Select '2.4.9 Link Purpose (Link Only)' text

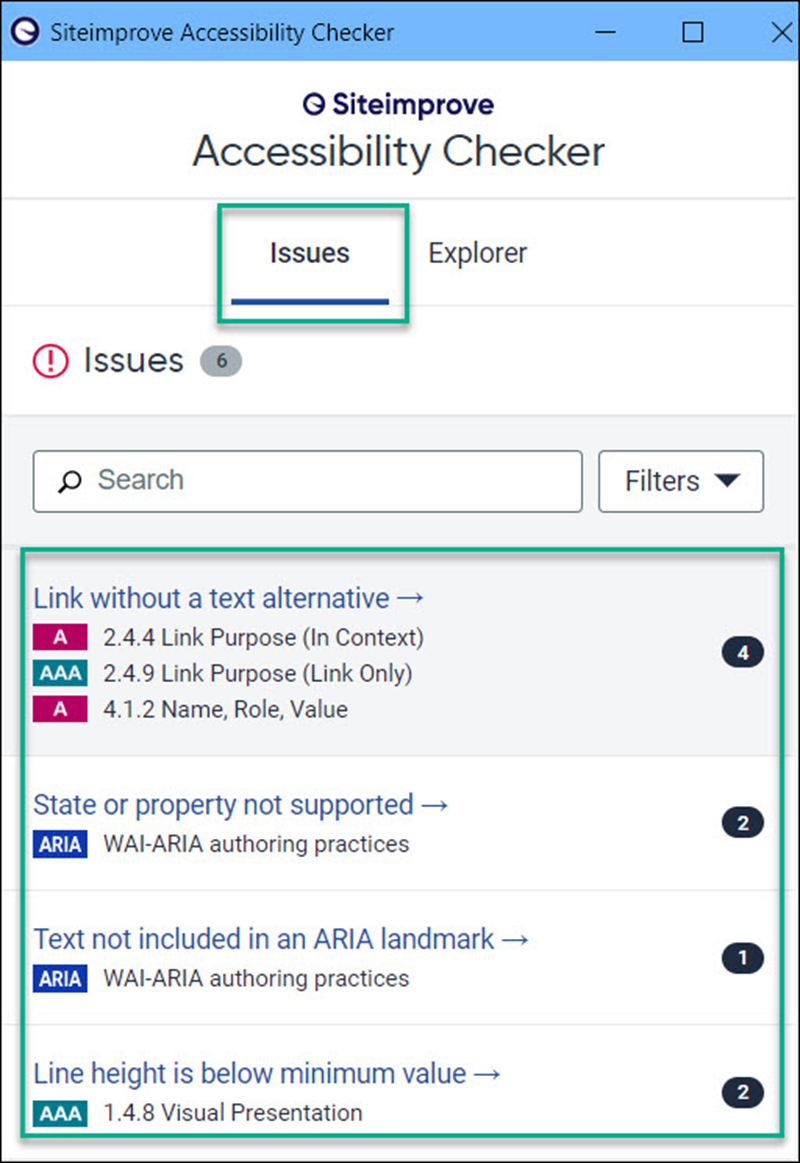pos(257,673)
